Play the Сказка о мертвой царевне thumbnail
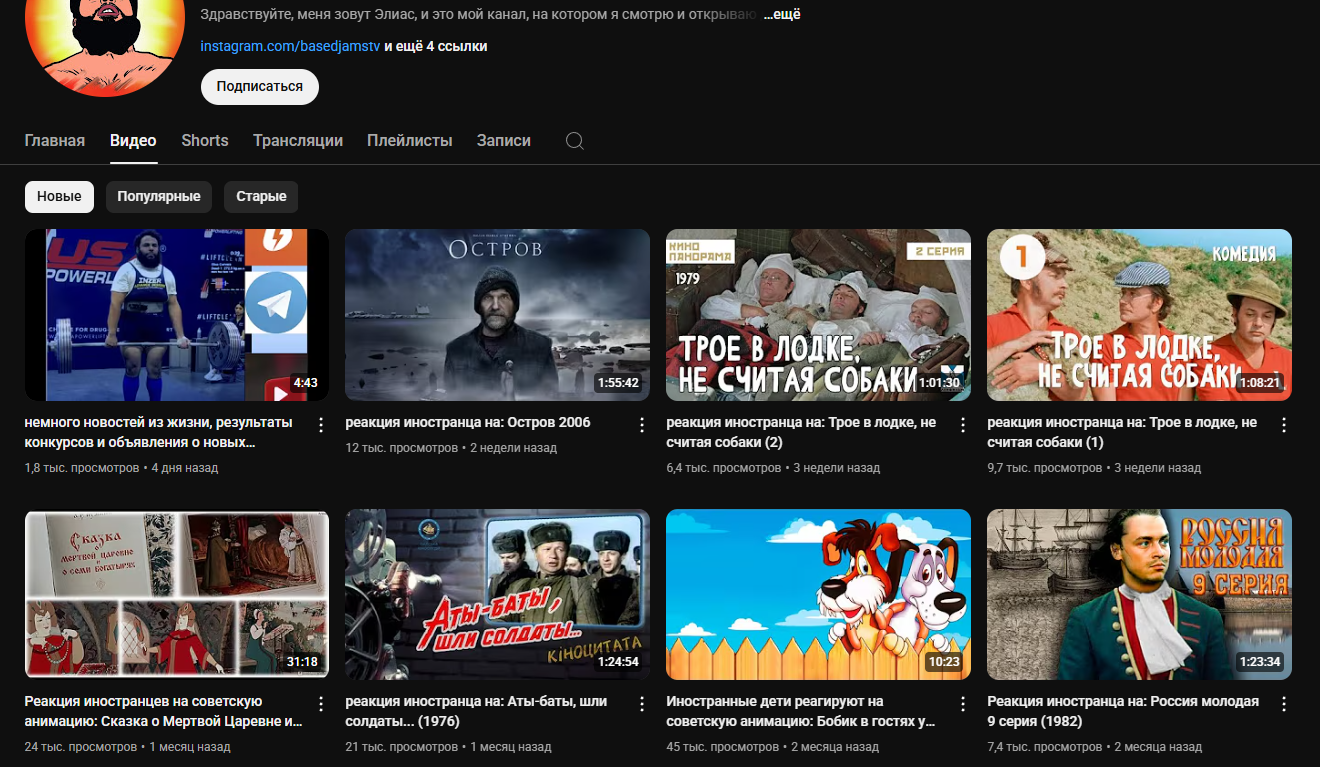 coord(177,595)
